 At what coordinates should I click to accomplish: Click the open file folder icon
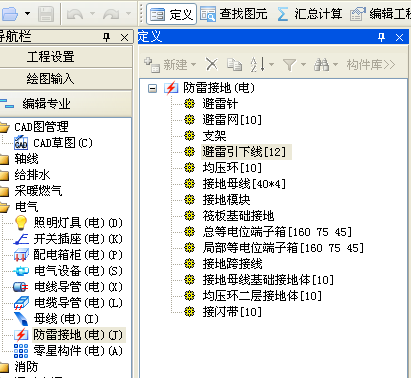point(9,14)
